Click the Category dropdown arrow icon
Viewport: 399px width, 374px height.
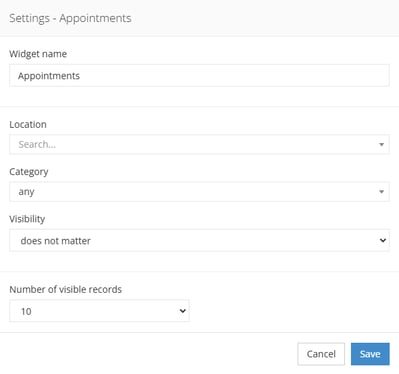tap(381, 192)
